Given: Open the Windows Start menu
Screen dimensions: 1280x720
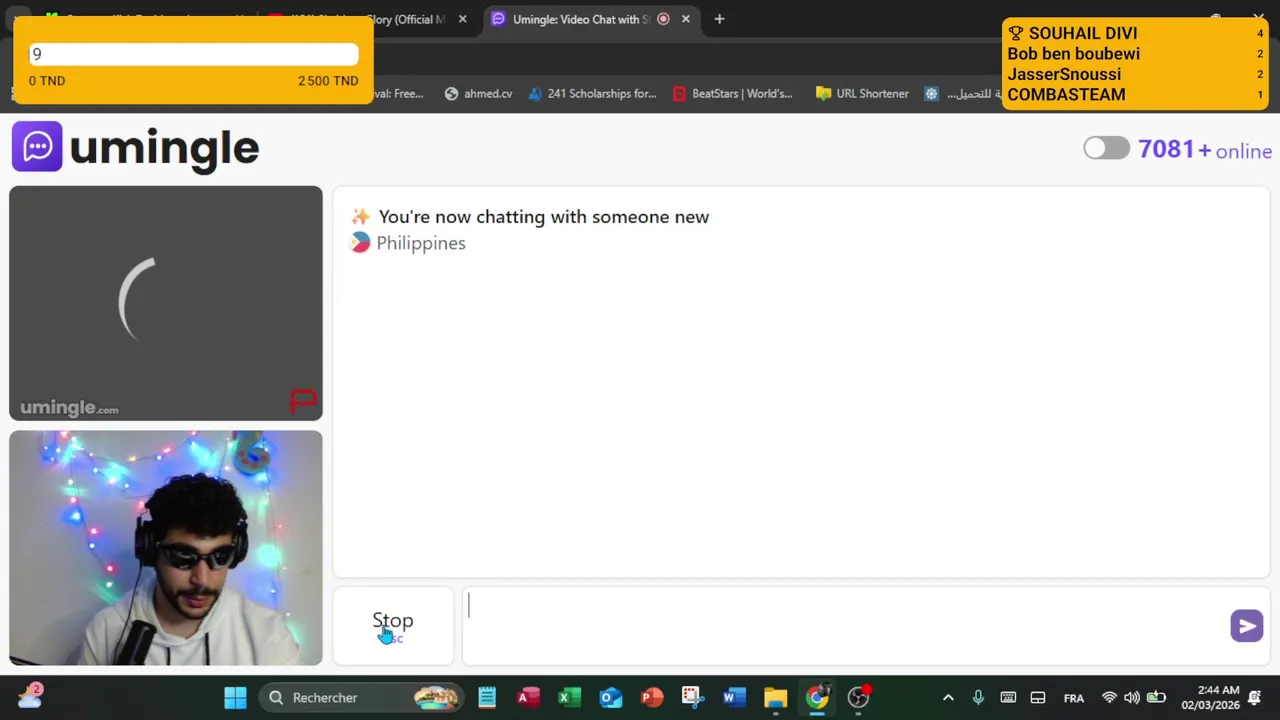Looking at the screenshot, I should 235,697.
